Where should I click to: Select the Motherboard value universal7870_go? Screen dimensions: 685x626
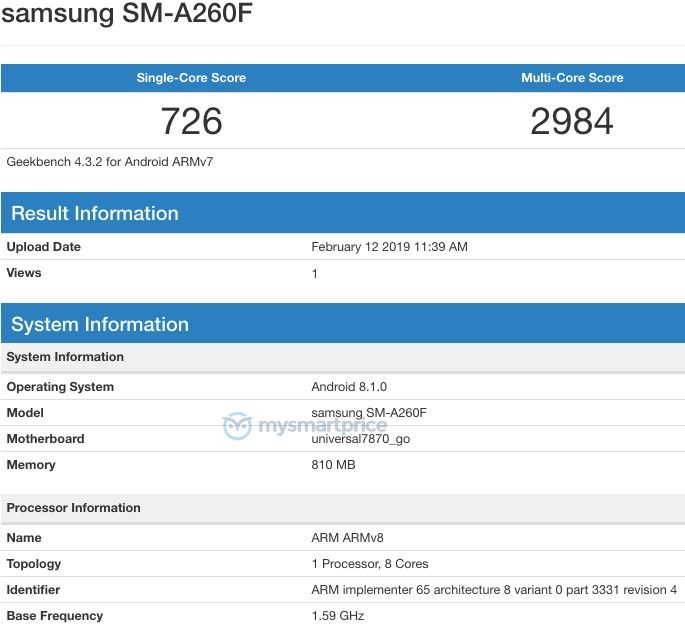point(360,439)
